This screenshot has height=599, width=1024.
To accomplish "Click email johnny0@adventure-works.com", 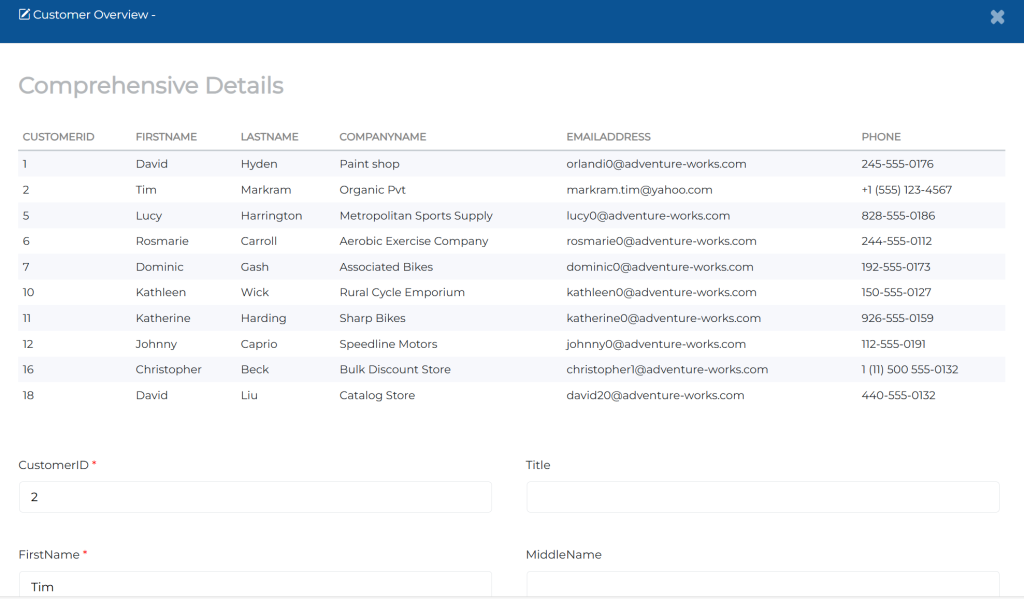I will point(656,344).
